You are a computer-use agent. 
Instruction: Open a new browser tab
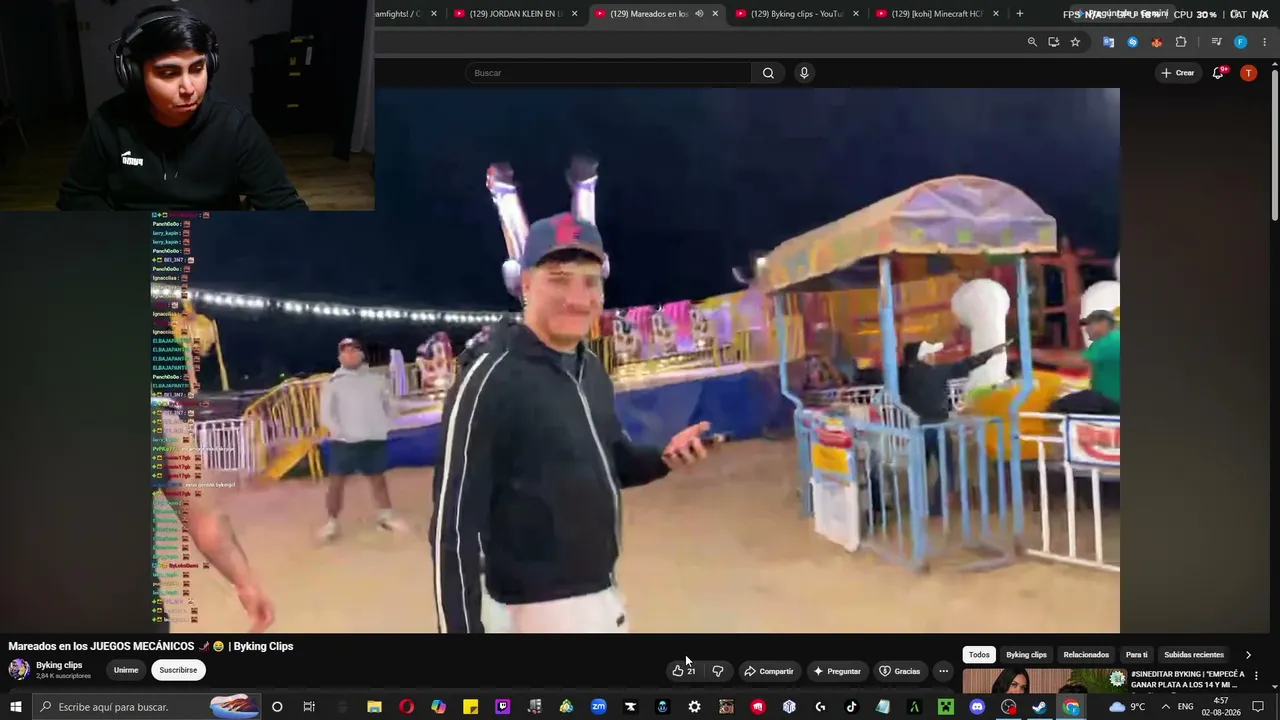pyautogui.click(x=1020, y=14)
